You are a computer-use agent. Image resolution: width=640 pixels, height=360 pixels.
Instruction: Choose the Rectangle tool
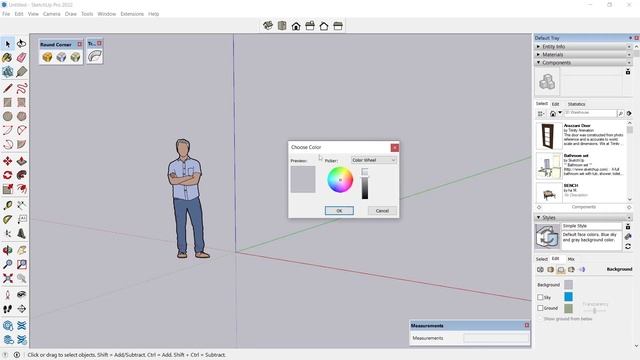point(8,102)
